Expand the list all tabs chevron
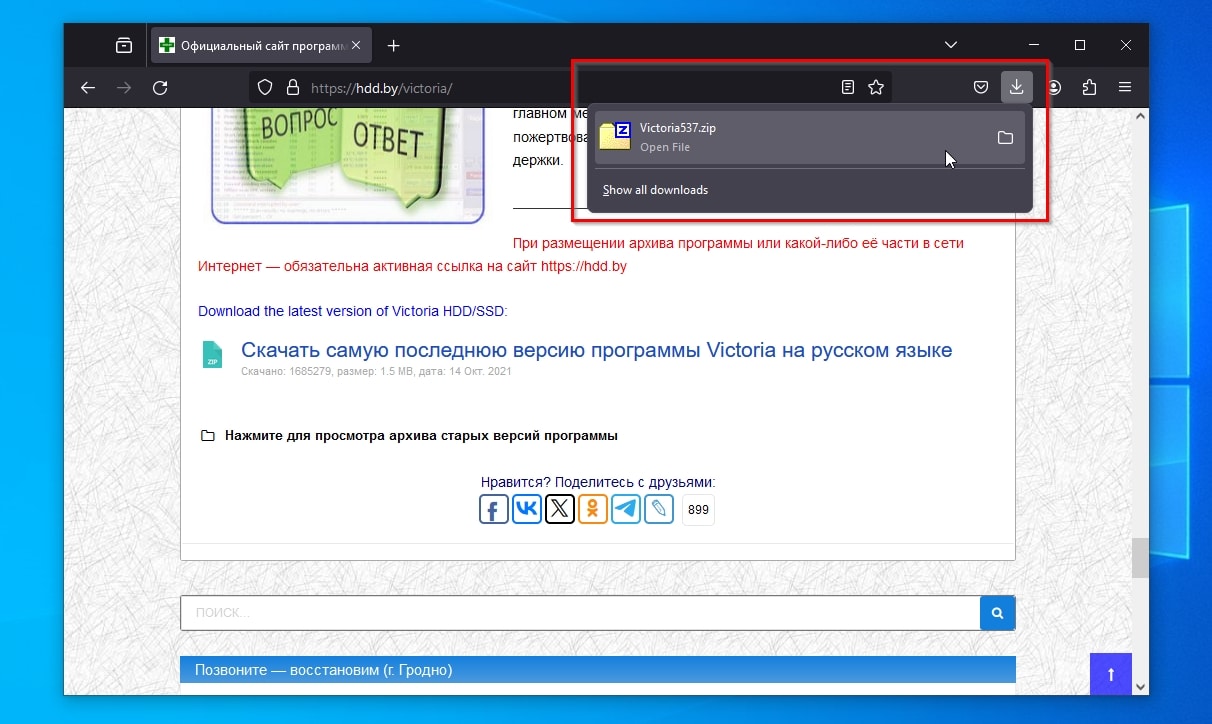Image resolution: width=1212 pixels, height=724 pixels. (951, 45)
